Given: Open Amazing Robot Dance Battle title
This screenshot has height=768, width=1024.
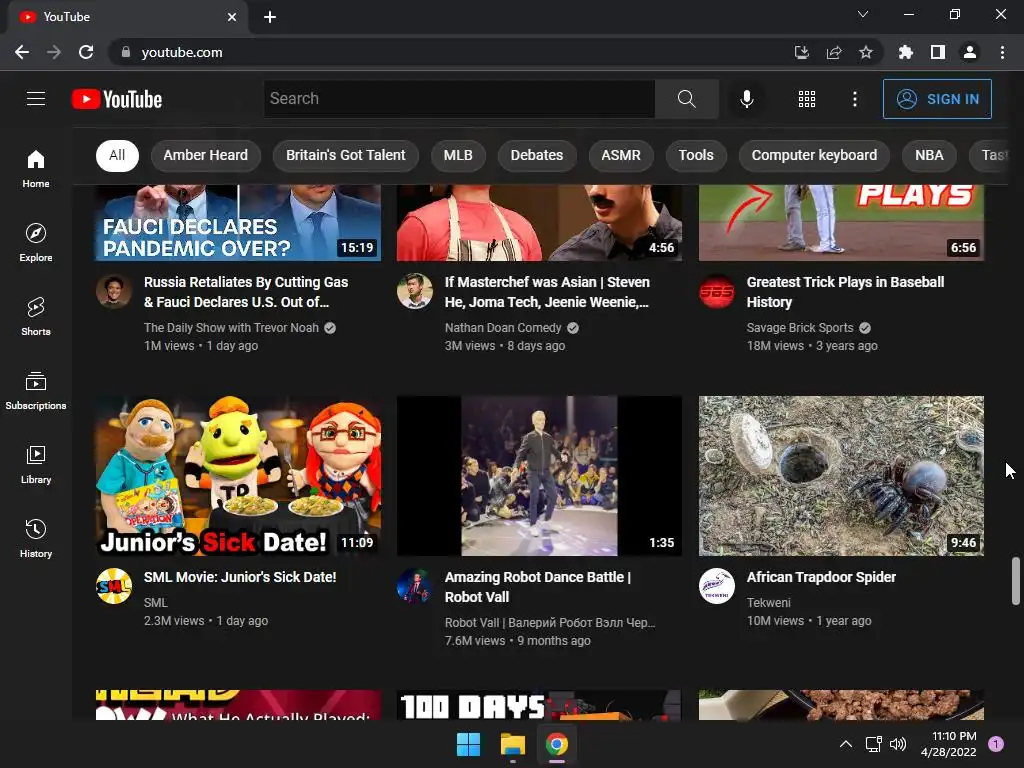Looking at the screenshot, I should tap(537, 586).
